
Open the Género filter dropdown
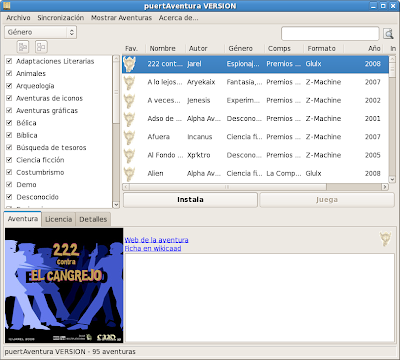click(x=40, y=32)
